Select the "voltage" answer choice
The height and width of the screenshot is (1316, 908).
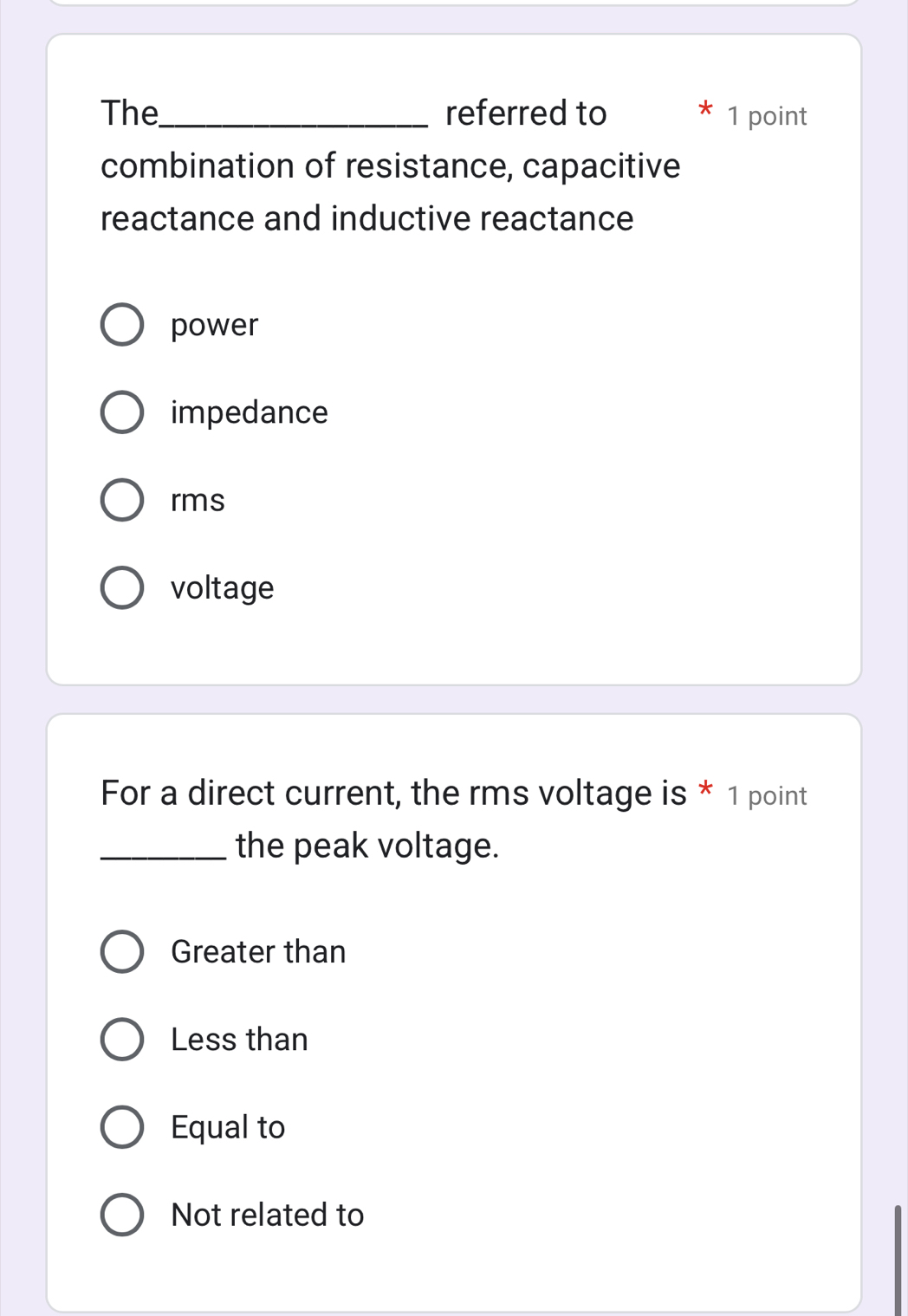(x=123, y=587)
